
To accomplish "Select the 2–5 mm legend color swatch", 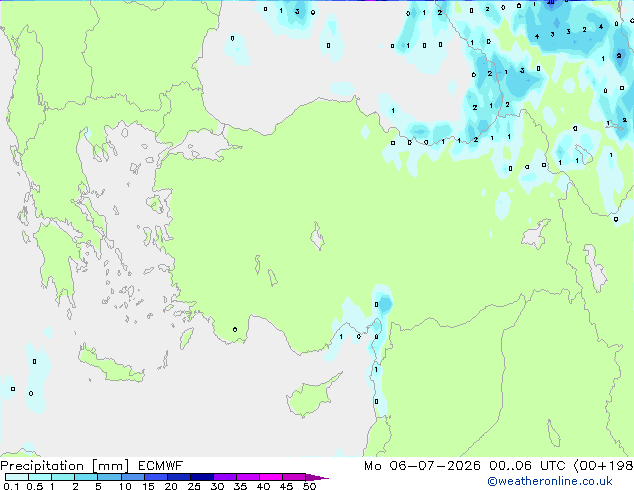I will tap(86, 477).
